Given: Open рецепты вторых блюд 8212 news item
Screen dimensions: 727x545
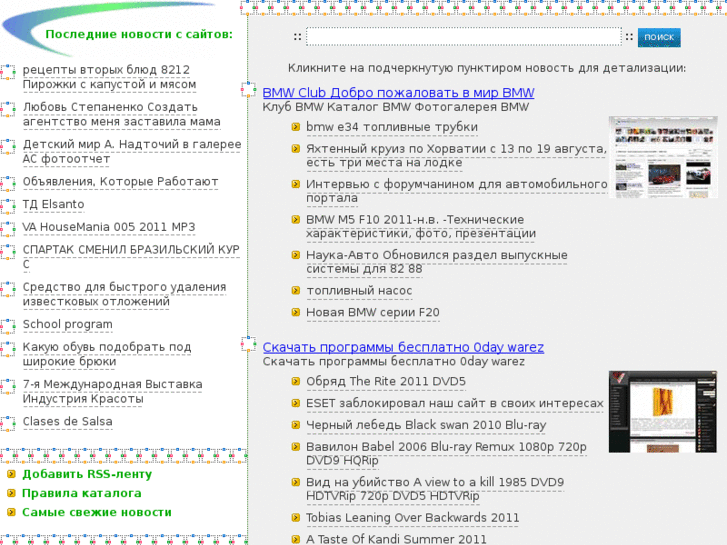Looking at the screenshot, I should coord(109,77).
